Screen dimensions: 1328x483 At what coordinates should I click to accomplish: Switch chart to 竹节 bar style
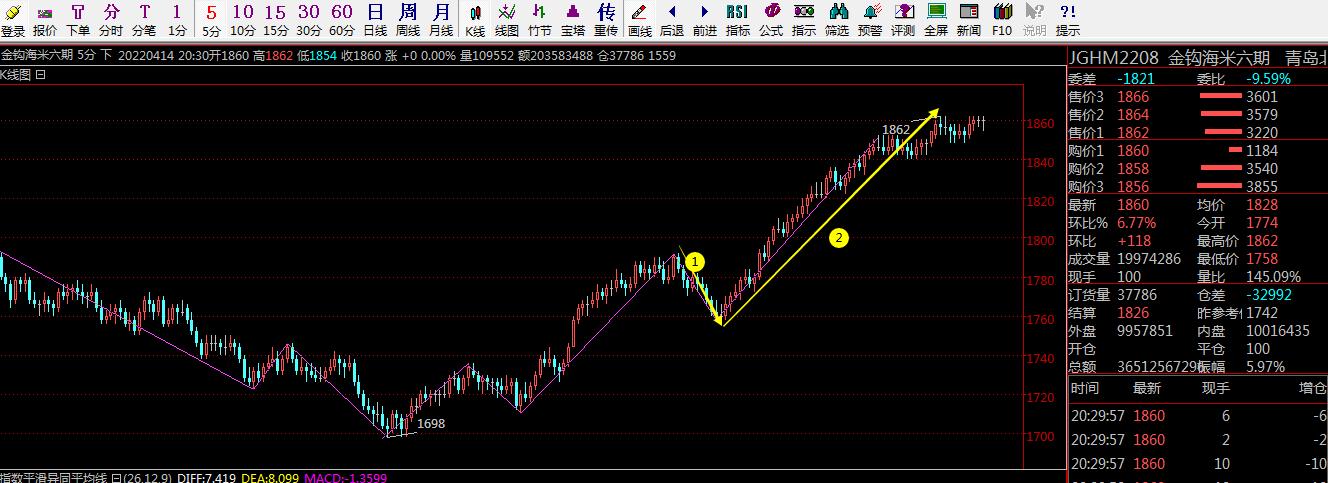539,19
